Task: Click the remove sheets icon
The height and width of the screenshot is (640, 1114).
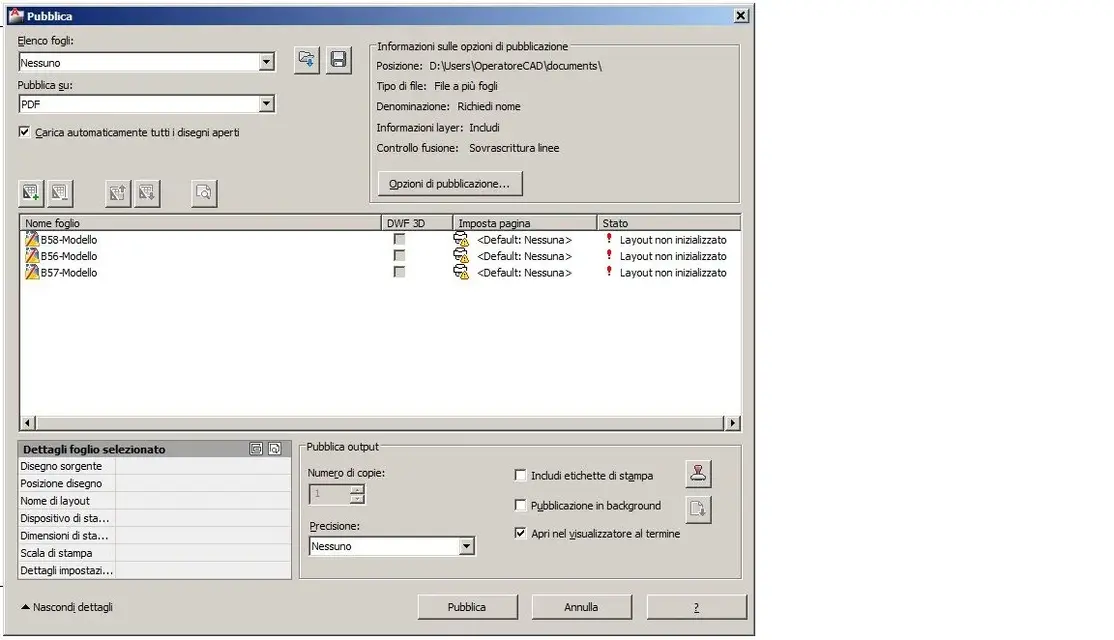Action: pyautogui.click(x=60, y=193)
